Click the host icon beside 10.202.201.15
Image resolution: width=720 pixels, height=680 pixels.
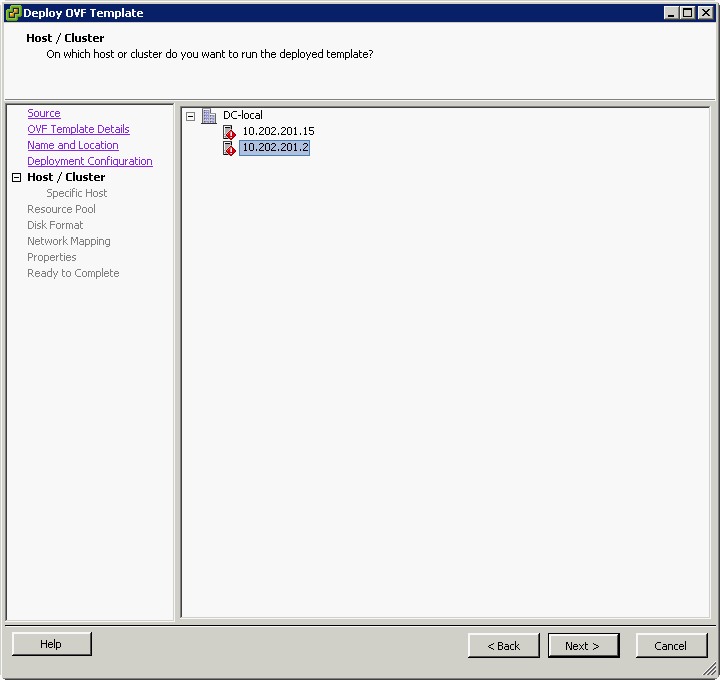point(229,132)
